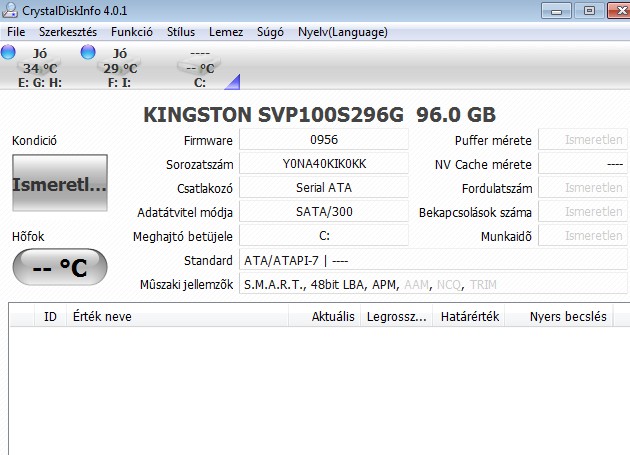Click the Csatlakozó field Serial ATA
This screenshot has width=630, height=455.
coord(324,187)
